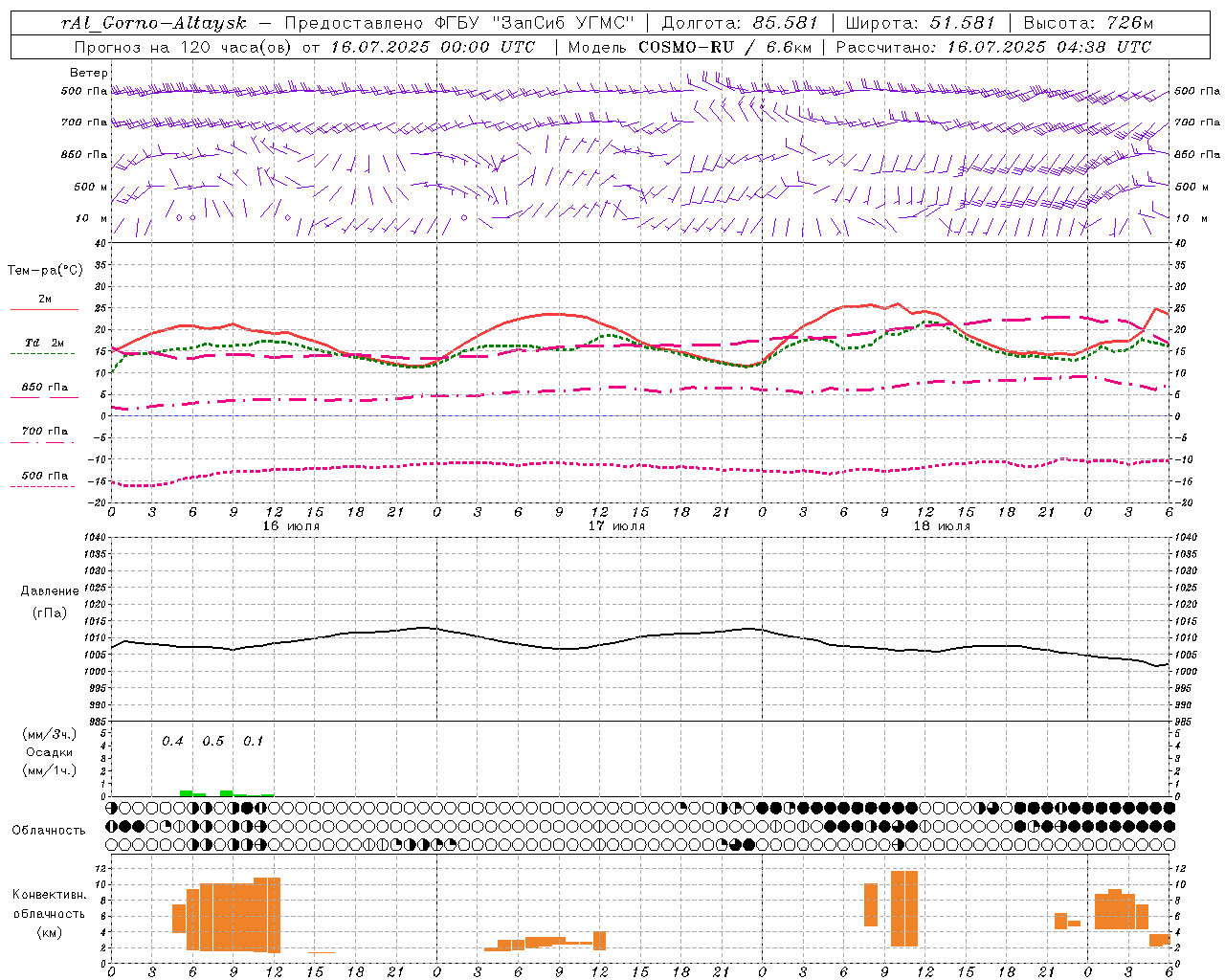Click the Облачность cloudiness label
Viewport: 1225px width, 980px height.
coord(49,830)
